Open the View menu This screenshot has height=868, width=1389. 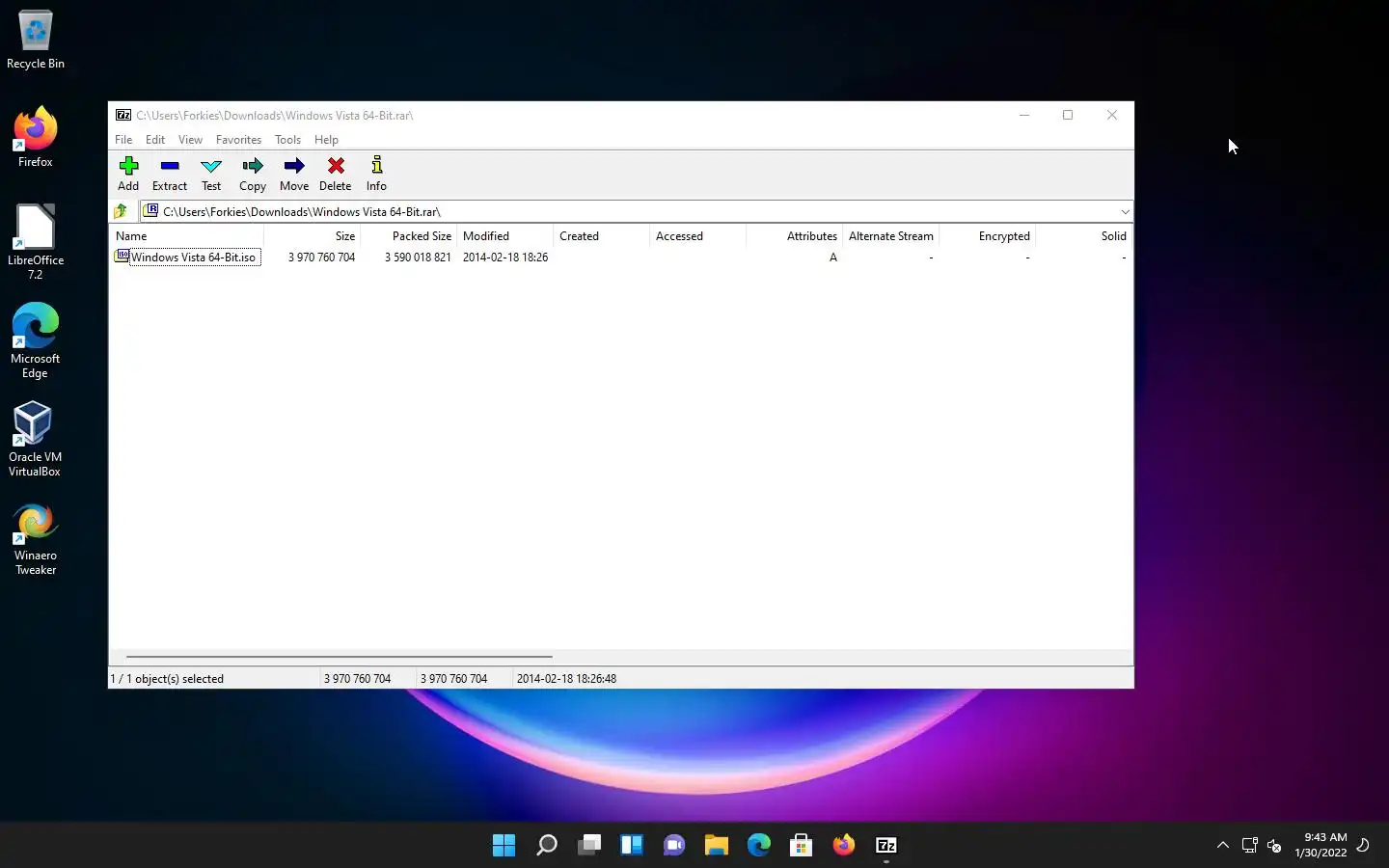click(x=190, y=140)
